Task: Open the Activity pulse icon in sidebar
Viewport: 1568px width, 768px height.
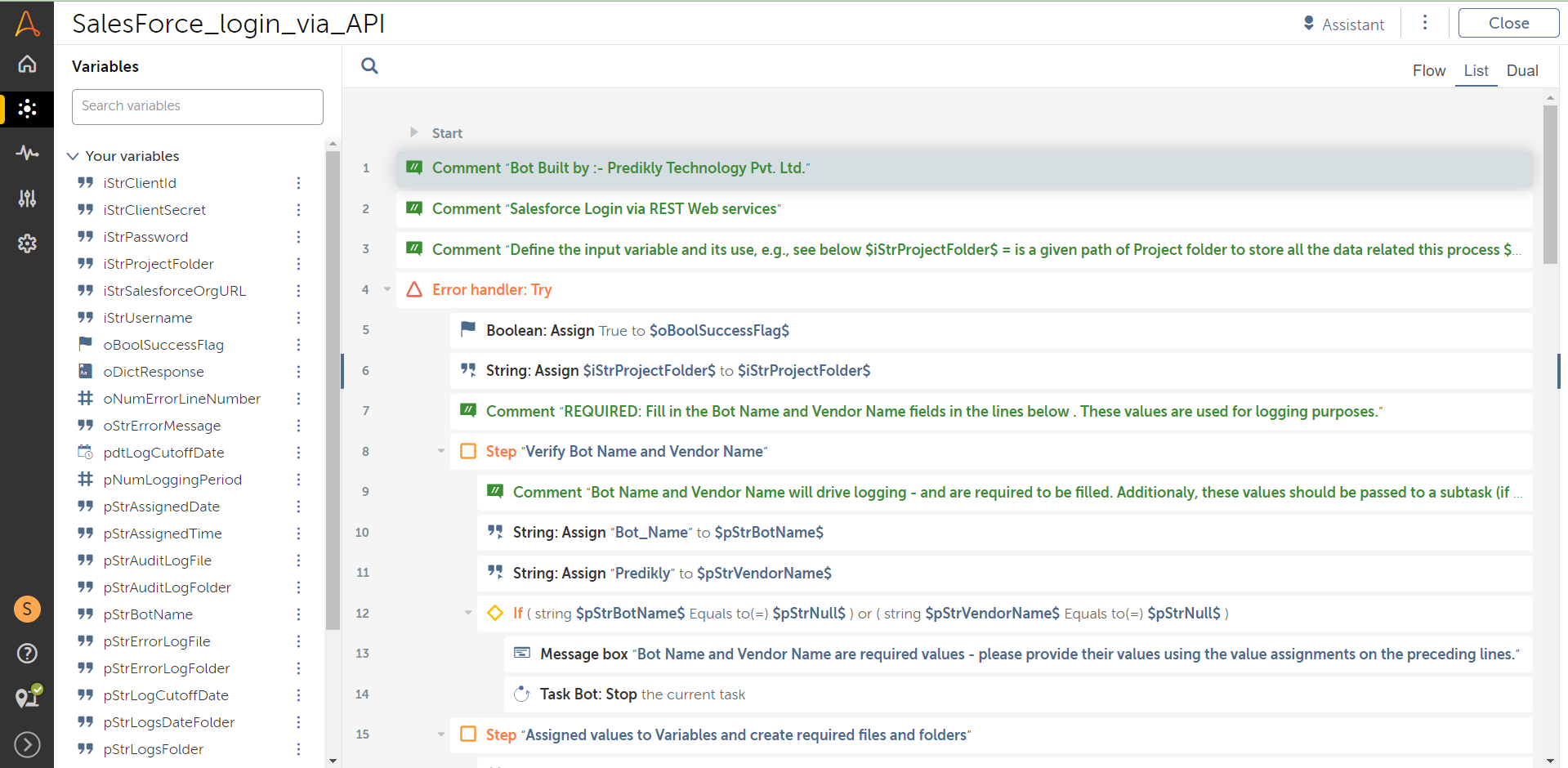Action: 27,153
